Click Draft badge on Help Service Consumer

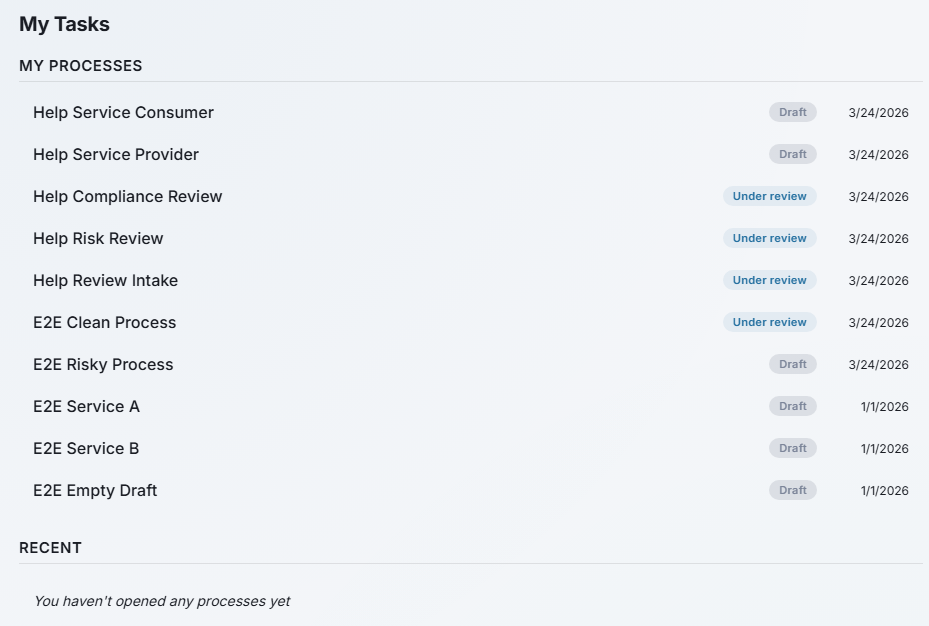[x=792, y=112]
